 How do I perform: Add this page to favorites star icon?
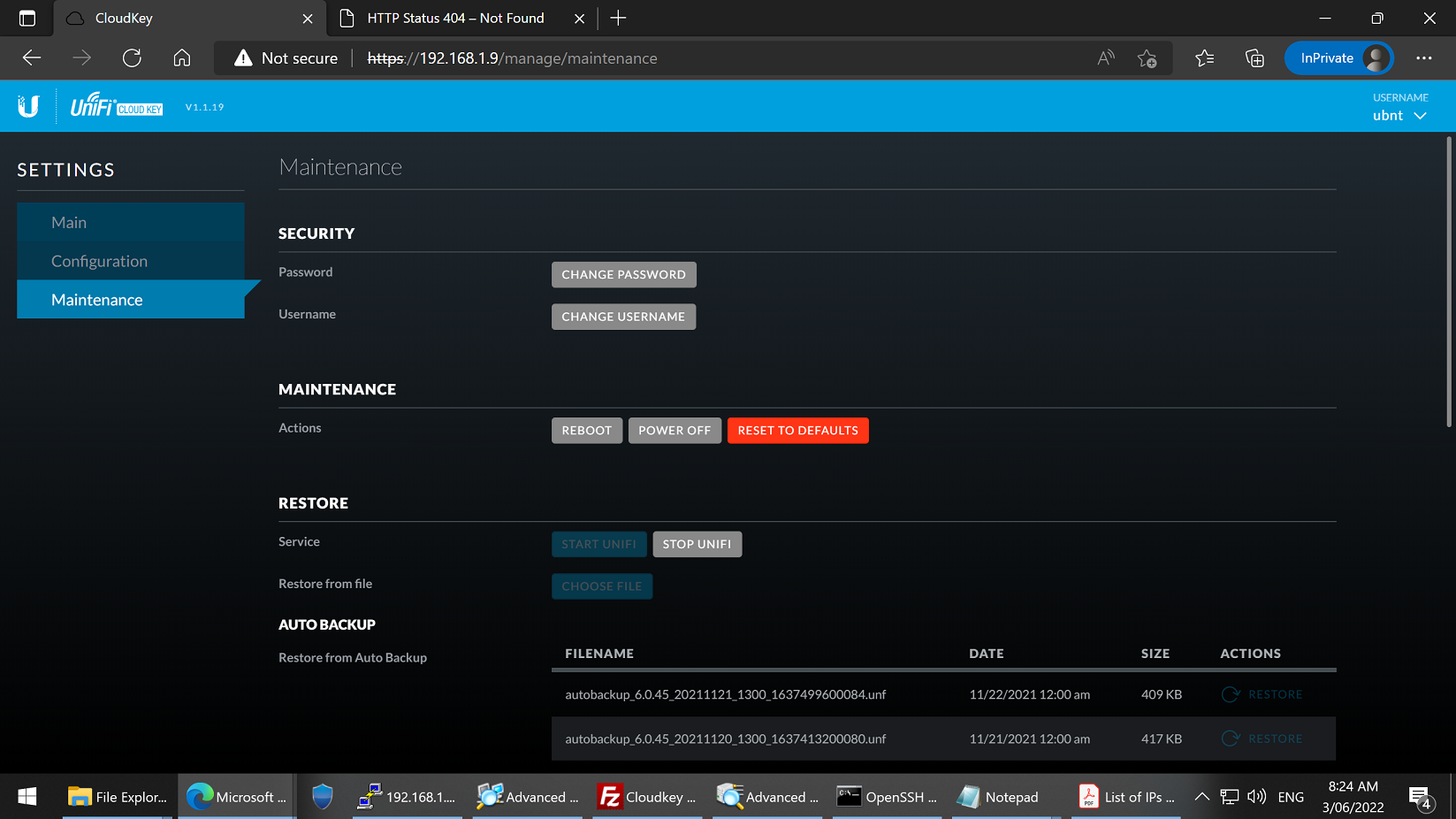[x=1147, y=58]
